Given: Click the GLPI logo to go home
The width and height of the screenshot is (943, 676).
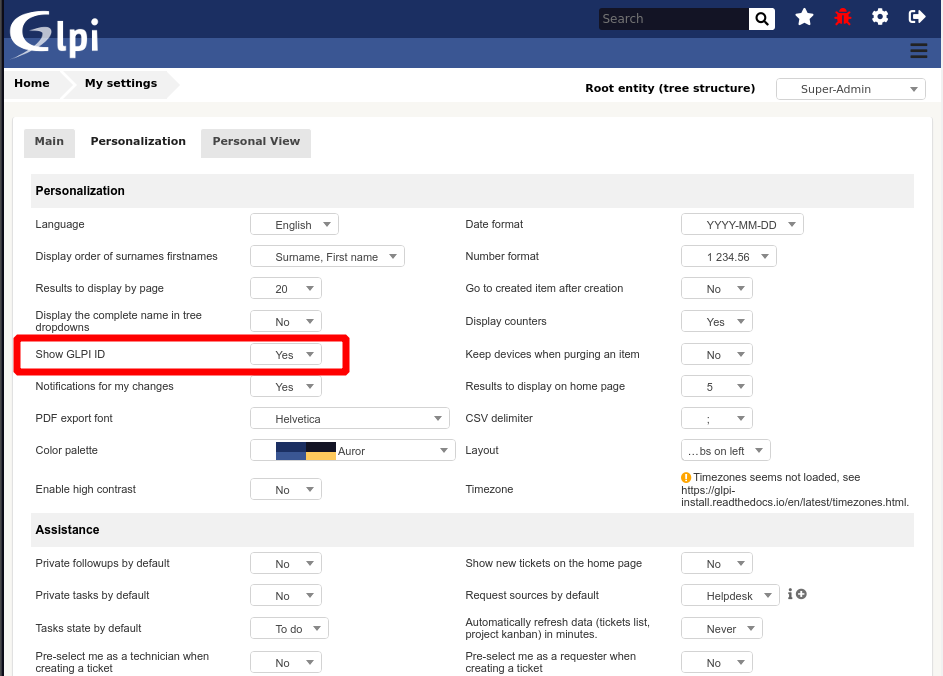Looking at the screenshot, I should click(x=52, y=30).
